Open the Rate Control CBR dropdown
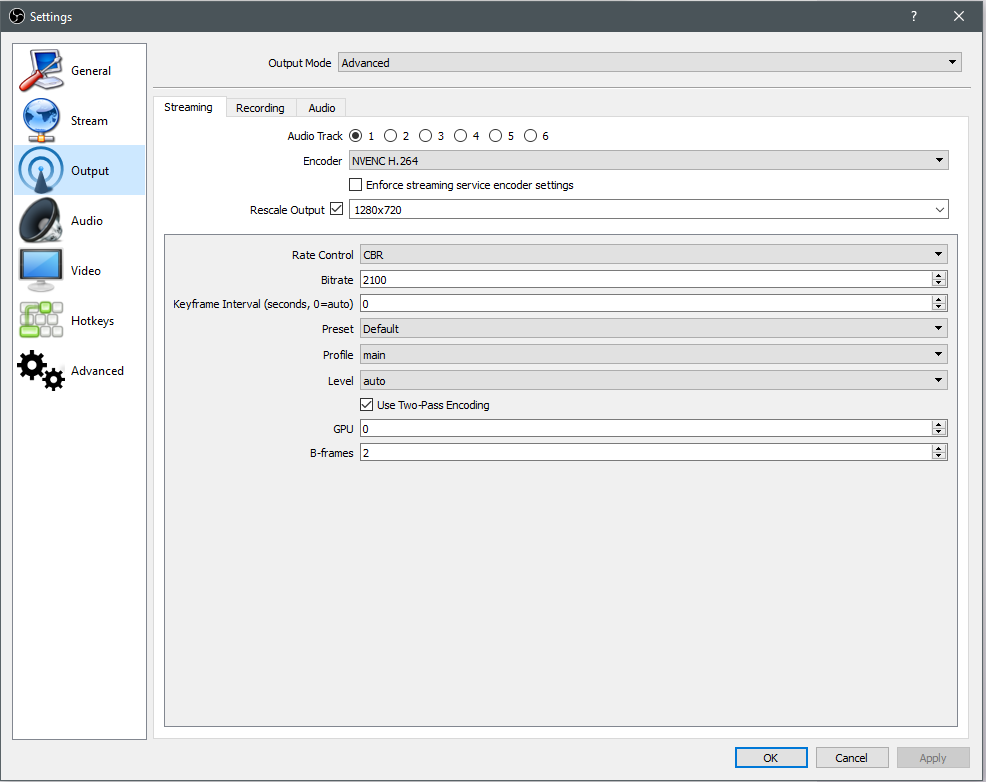The image size is (986, 782). pos(653,255)
